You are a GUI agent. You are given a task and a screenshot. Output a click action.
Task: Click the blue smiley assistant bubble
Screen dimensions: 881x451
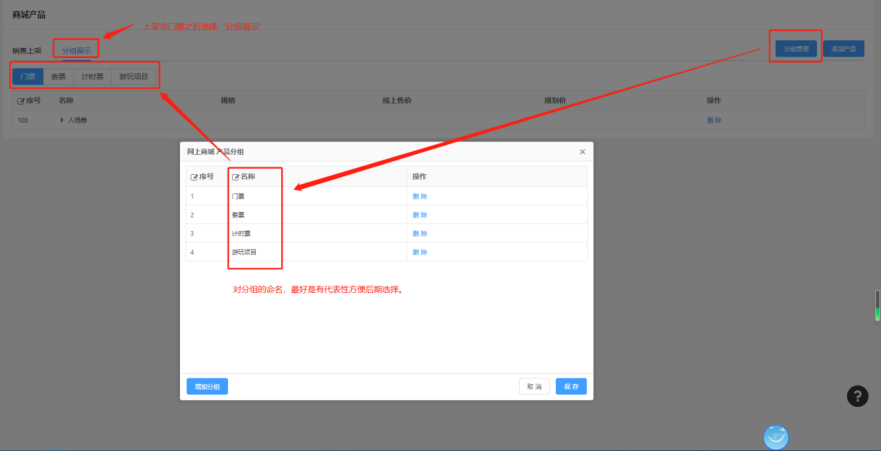[776, 437]
